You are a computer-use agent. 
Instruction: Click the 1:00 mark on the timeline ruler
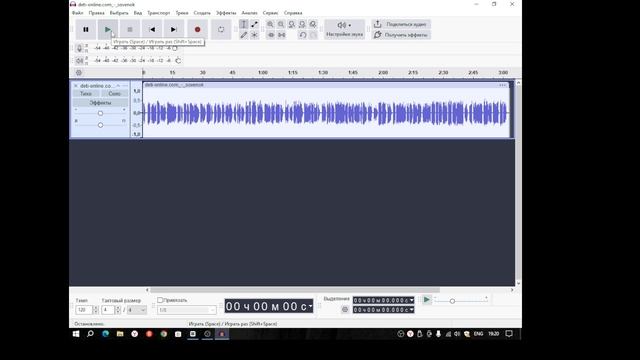[x=263, y=73]
